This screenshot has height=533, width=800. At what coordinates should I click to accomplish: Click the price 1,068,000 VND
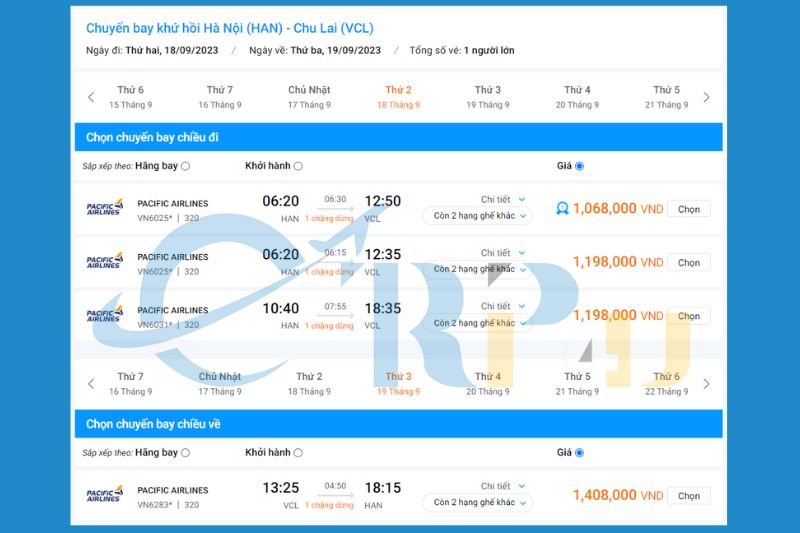point(618,209)
